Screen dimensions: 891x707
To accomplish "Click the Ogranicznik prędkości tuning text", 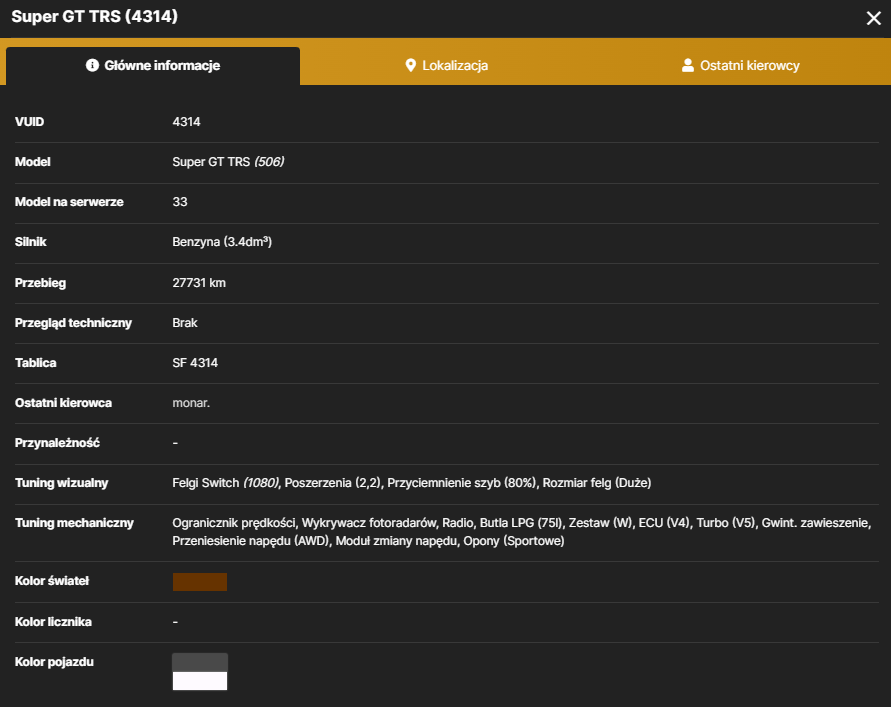I will [234, 523].
